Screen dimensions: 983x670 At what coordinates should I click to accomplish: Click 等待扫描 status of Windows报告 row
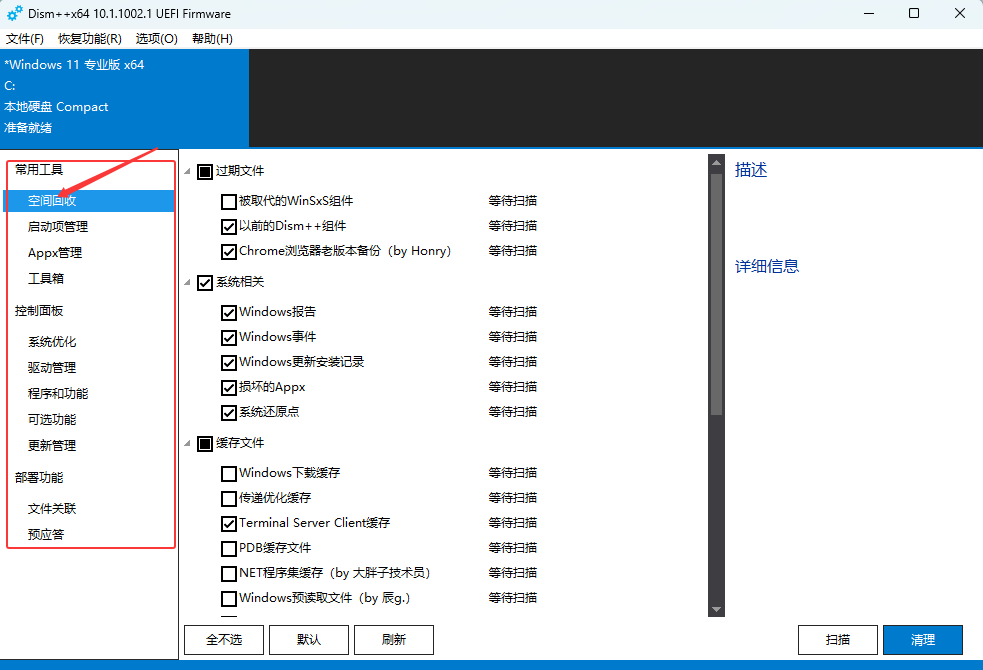point(513,311)
